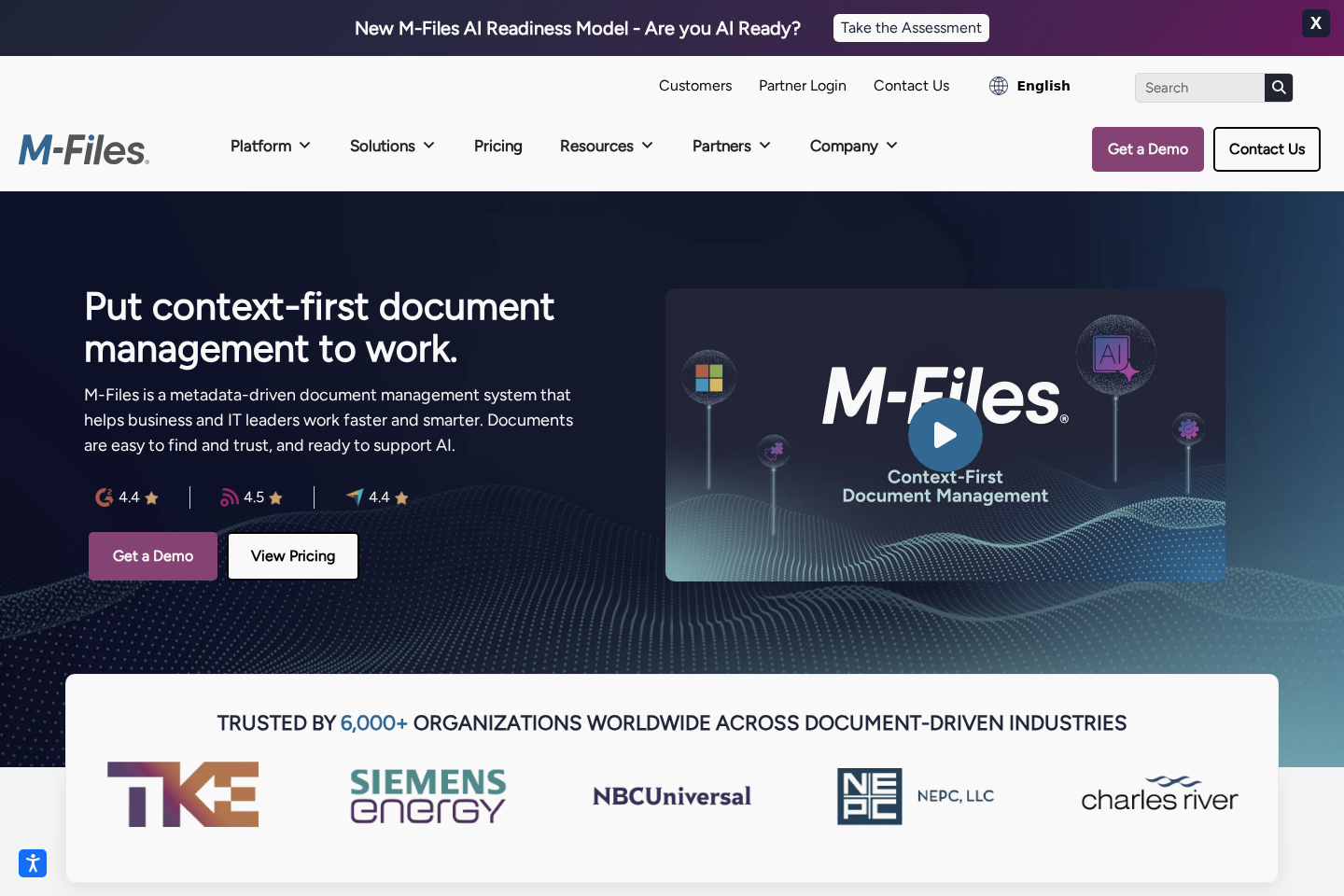Click the Capterra 4.4 rating icon
1344x896 pixels.
click(355, 497)
